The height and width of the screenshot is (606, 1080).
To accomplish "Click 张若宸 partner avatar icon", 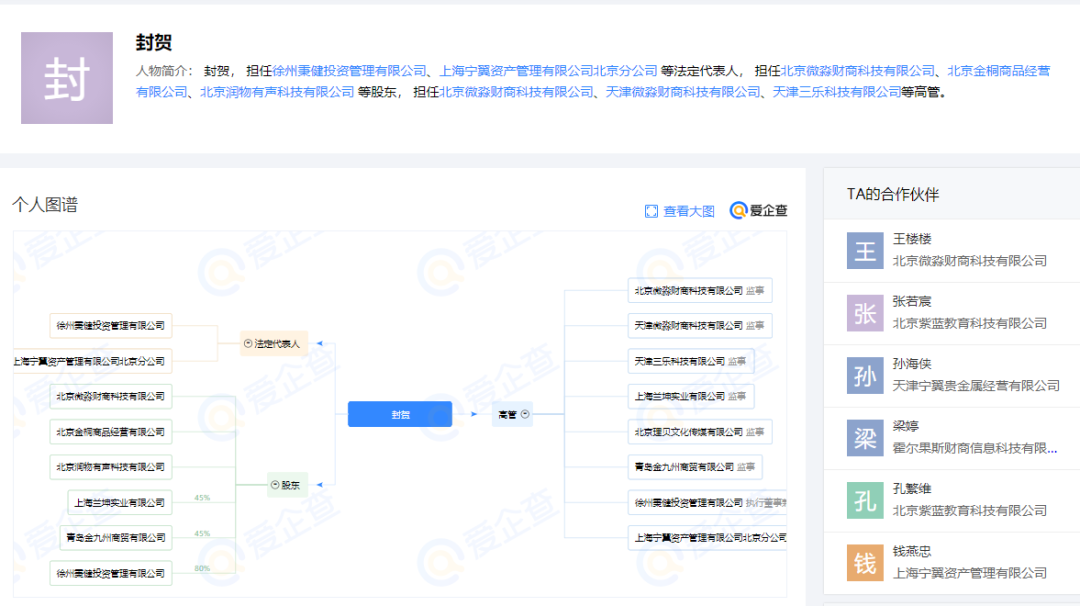I will tap(865, 313).
